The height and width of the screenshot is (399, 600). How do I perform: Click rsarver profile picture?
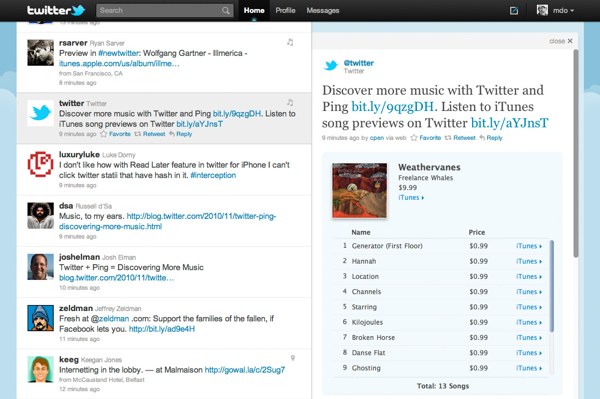point(41,53)
